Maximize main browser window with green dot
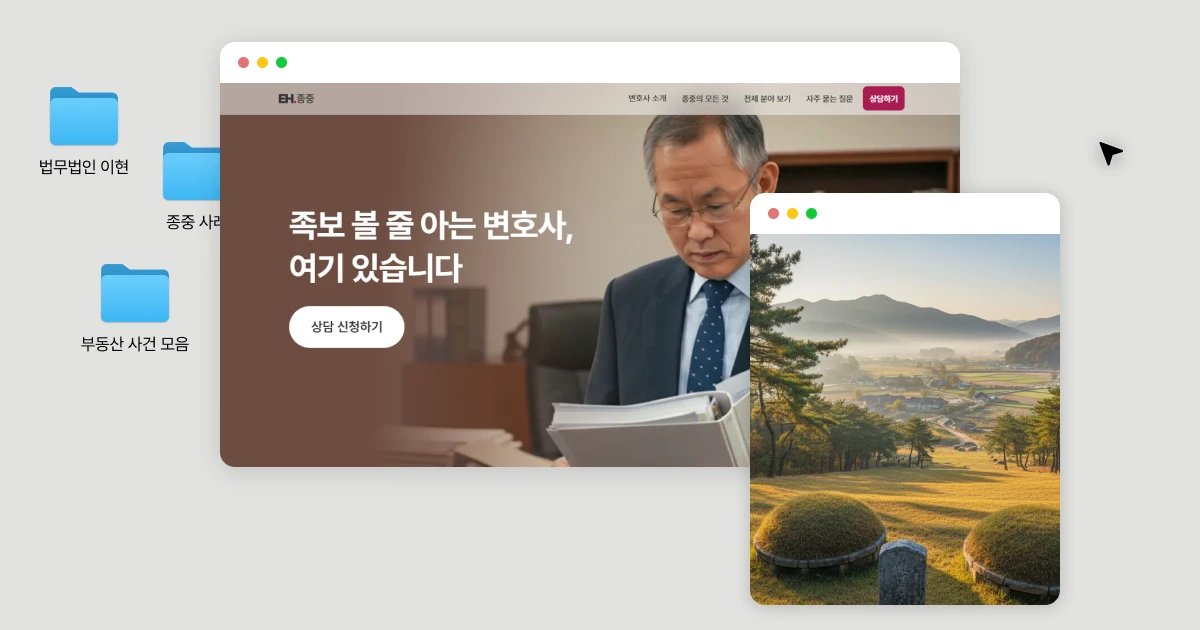 coord(281,62)
